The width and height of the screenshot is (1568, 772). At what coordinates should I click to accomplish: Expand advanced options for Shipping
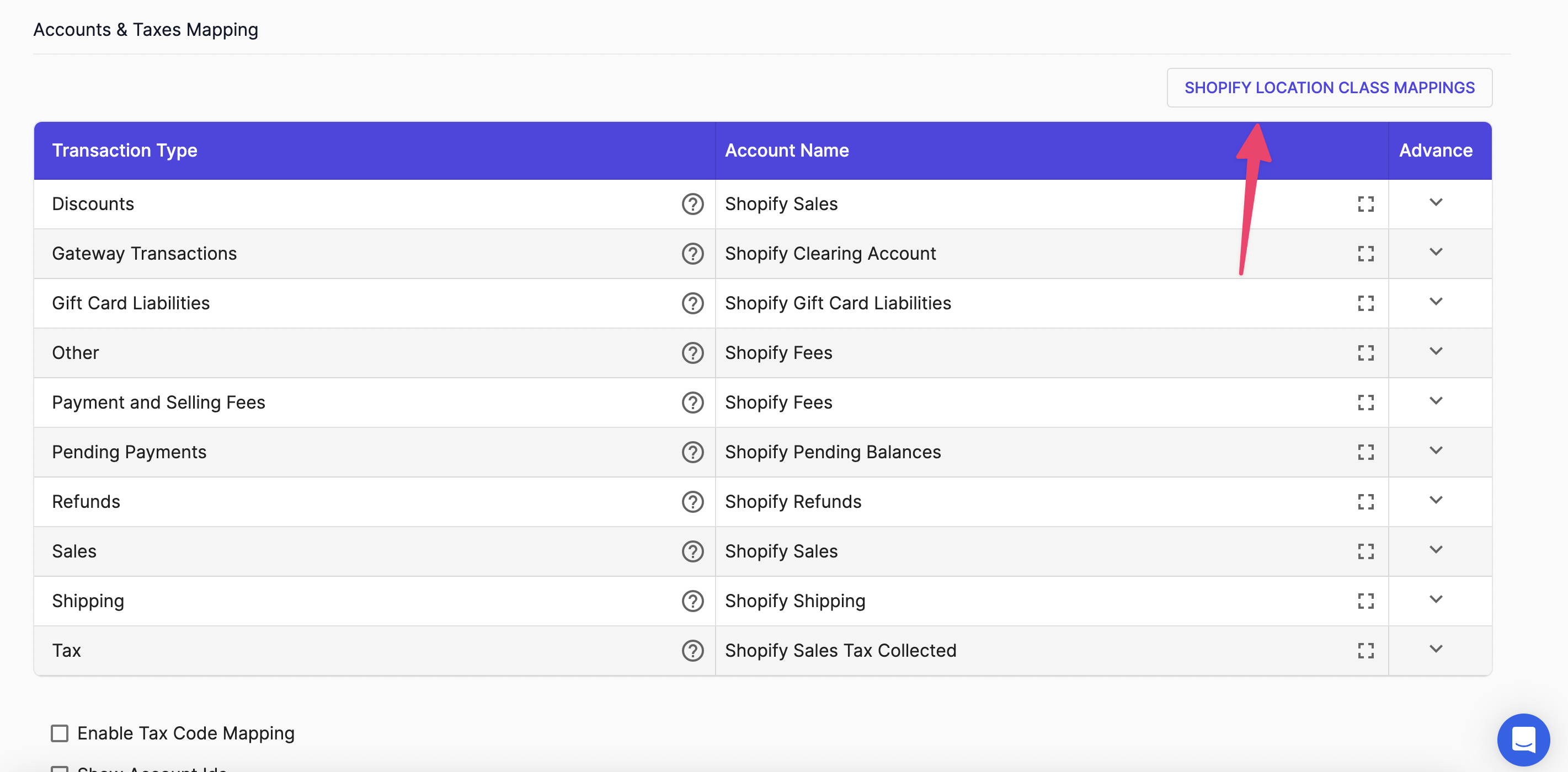point(1435,599)
